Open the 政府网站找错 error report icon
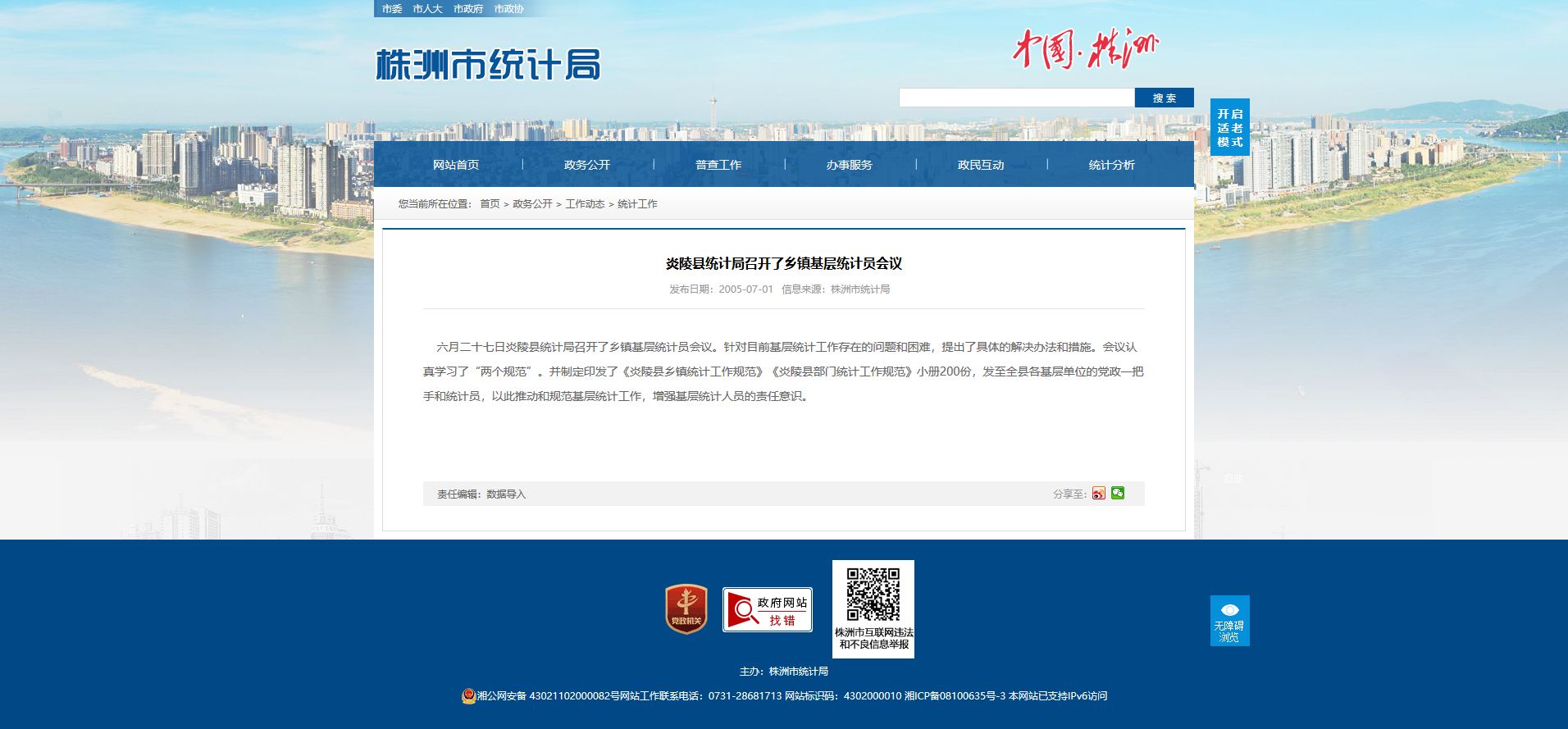The height and width of the screenshot is (729, 1568). [x=767, y=609]
